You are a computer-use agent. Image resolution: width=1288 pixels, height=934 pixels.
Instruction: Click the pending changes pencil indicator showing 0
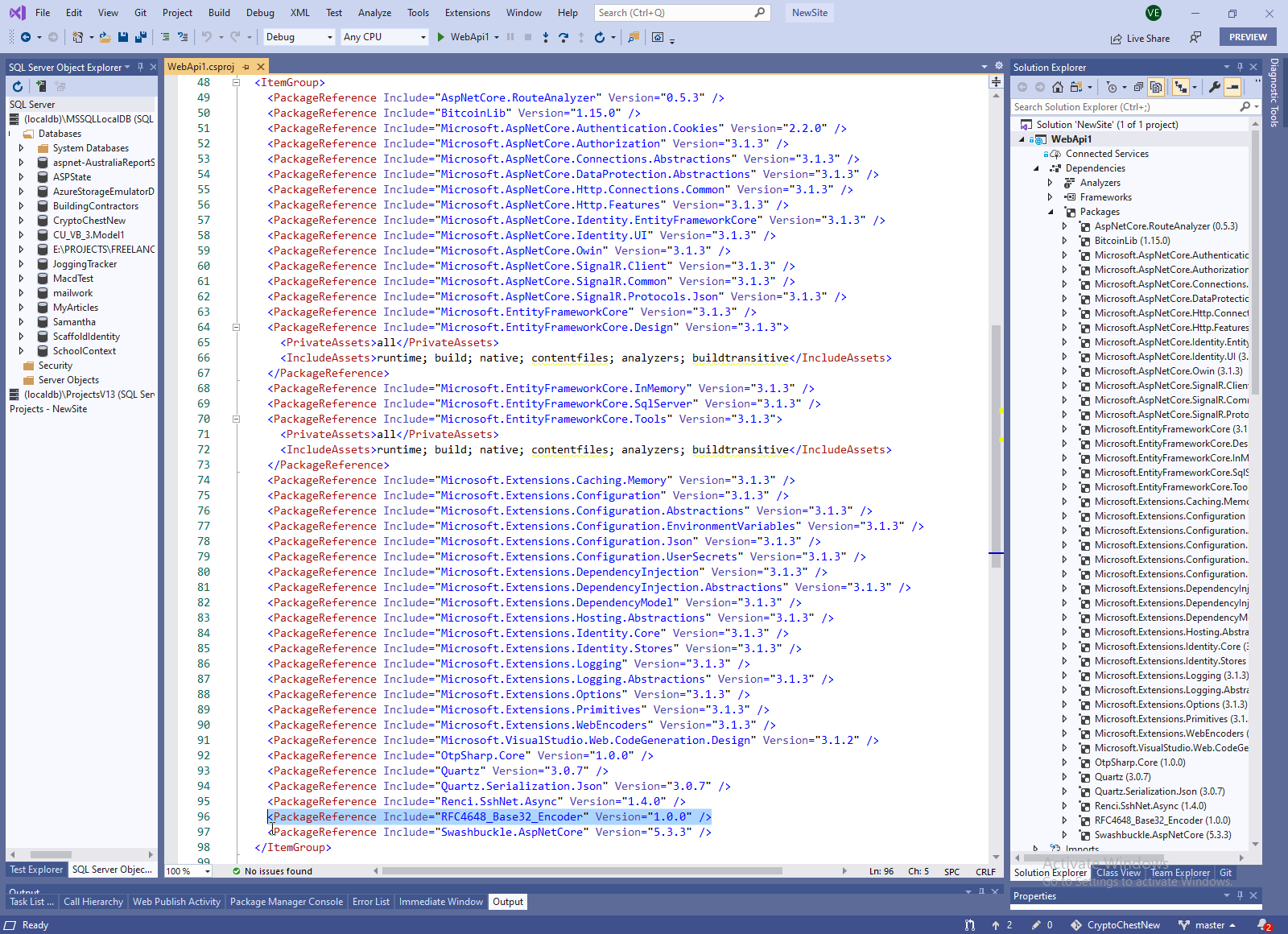[1042, 925]
